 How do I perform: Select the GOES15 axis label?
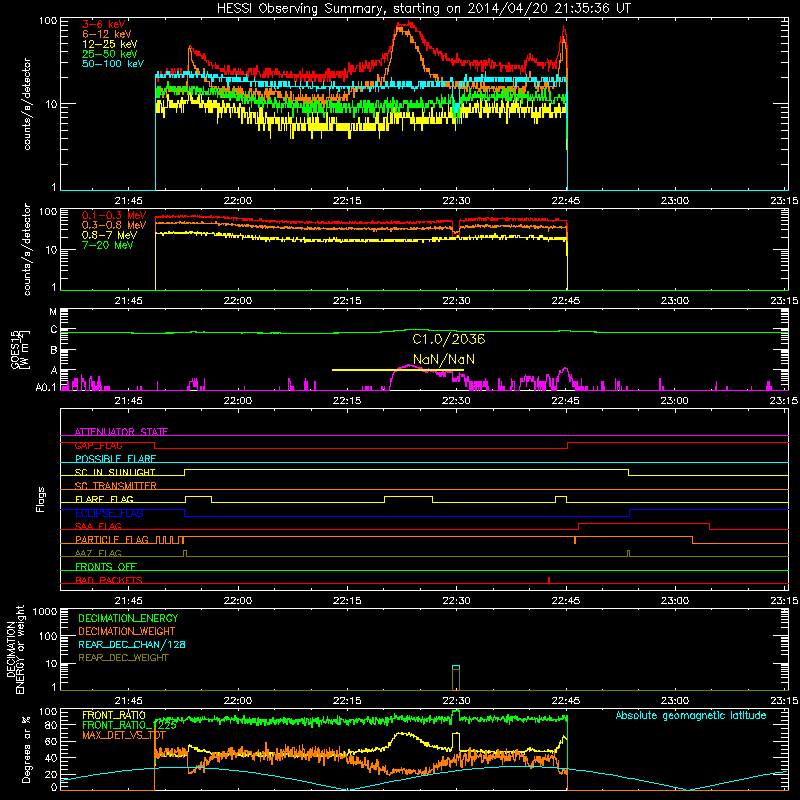pos(20,349)
